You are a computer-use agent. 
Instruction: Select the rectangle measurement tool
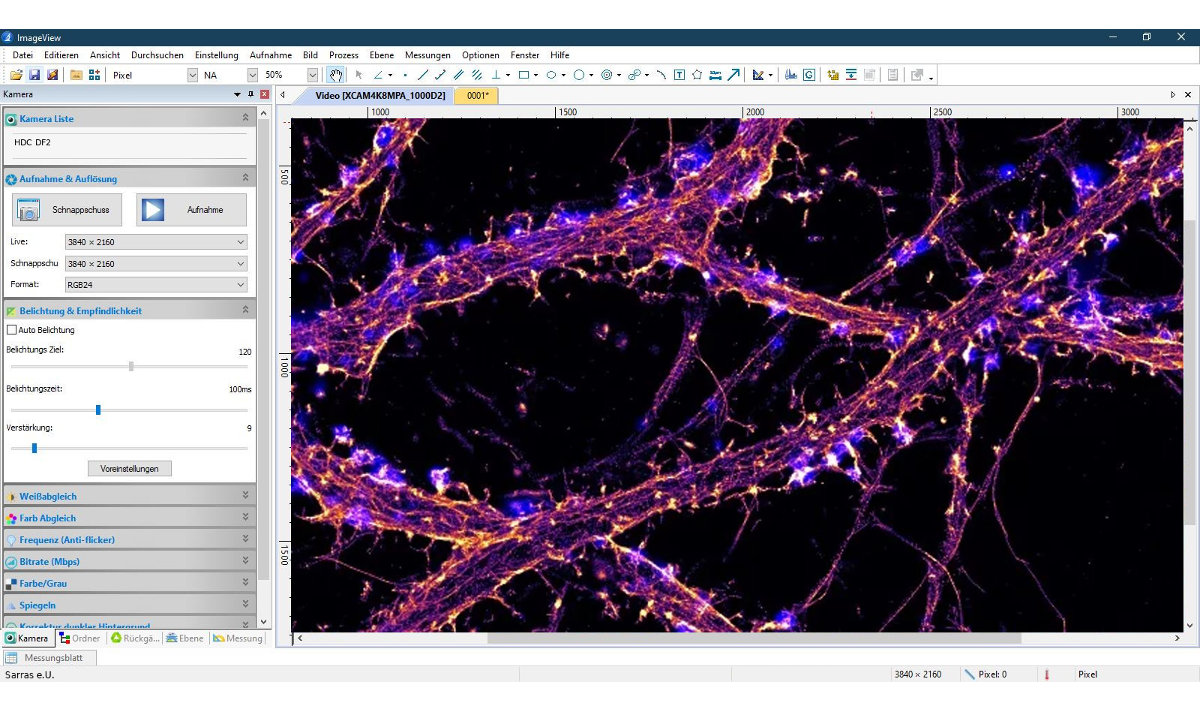(x=523, y=74)
